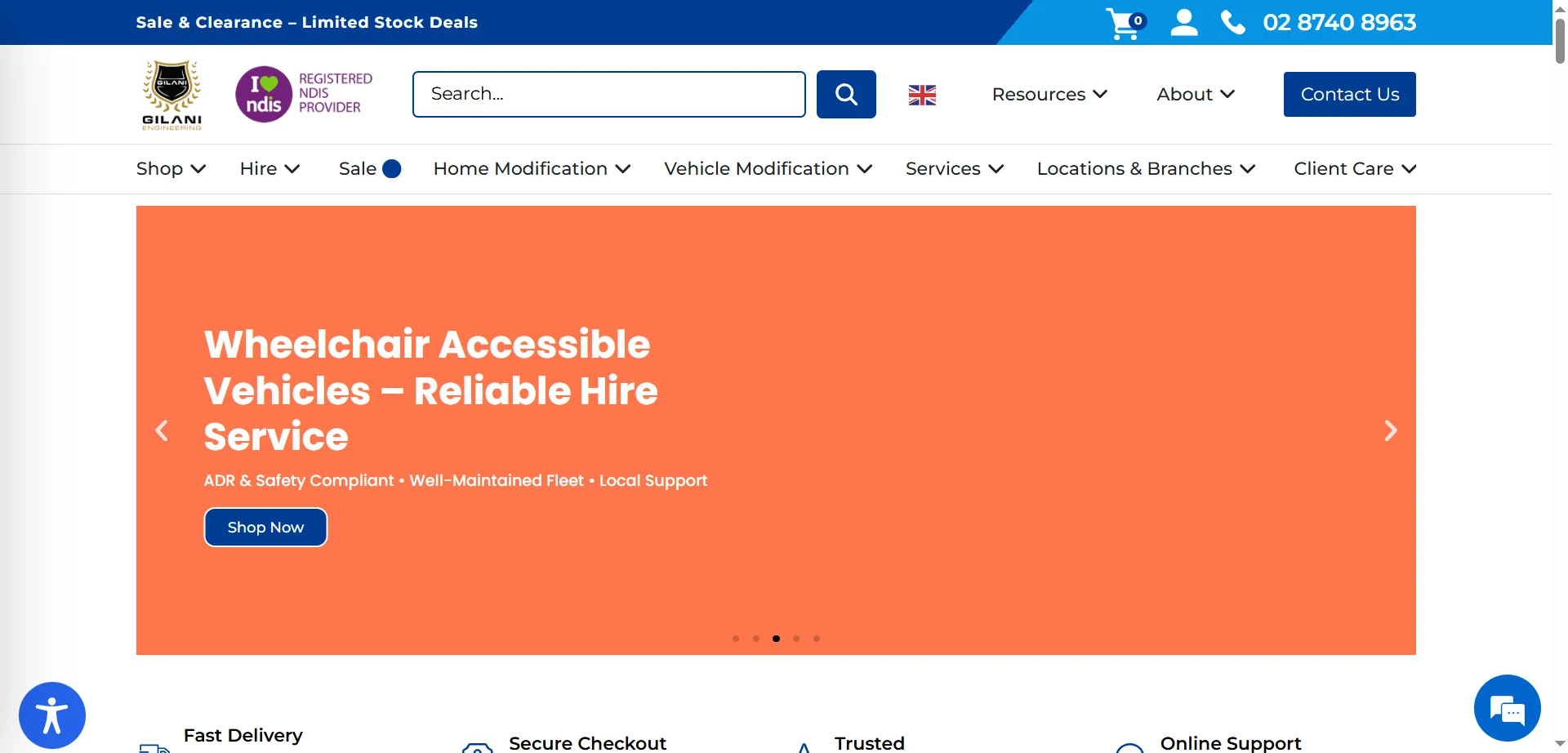This screenshot has width=1568, height=753.
Task: Click the Contact Us button
Action: point(1349,95)
